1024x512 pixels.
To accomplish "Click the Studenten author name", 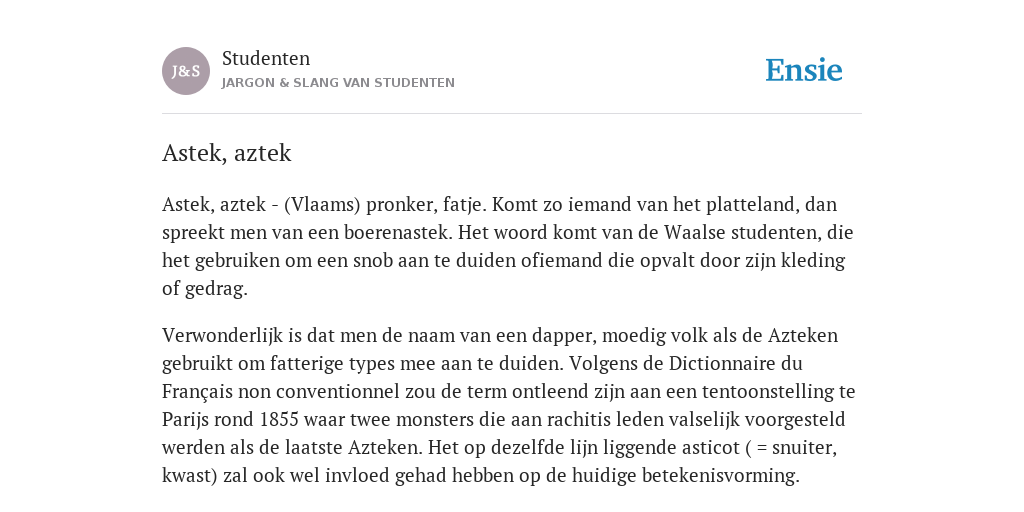I will pyautogui.click(x=266, y=58).
